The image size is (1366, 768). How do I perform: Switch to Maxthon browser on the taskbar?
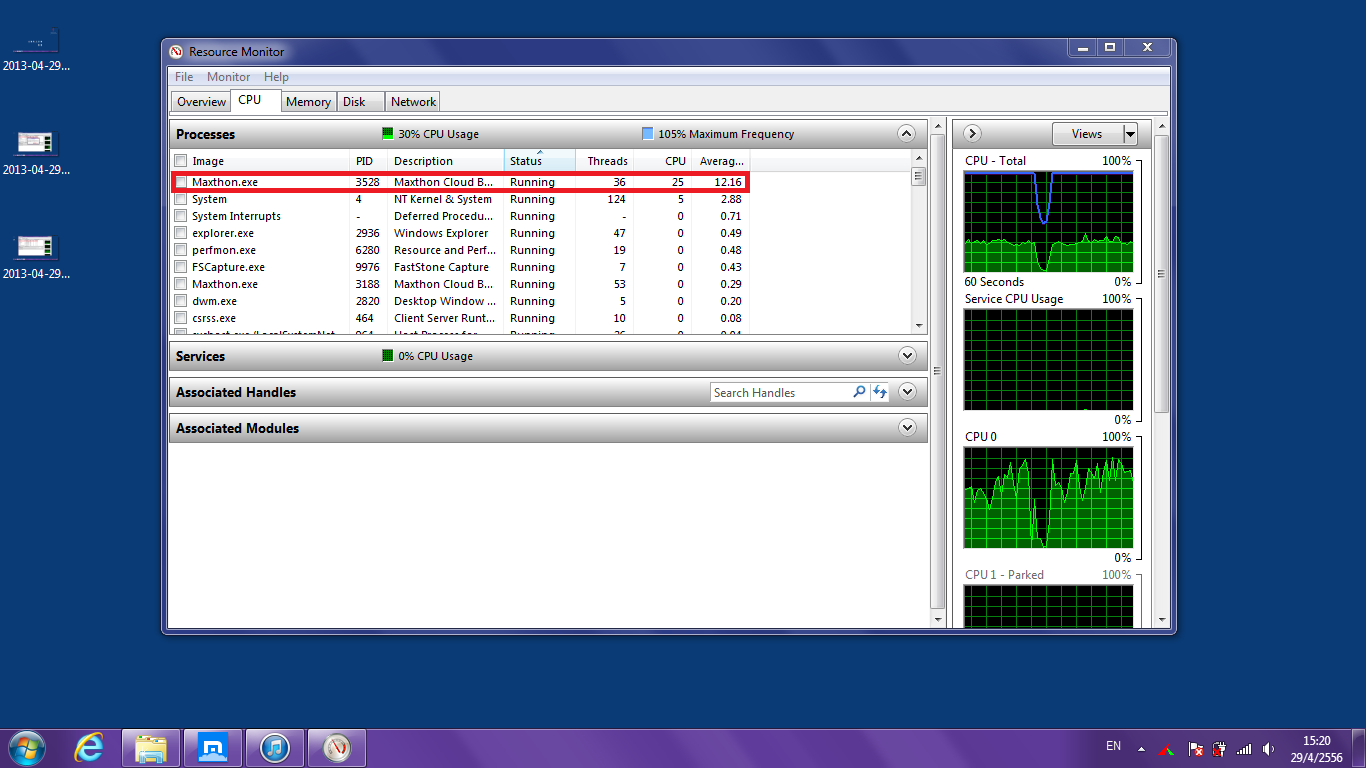click(x=213, y=747)
